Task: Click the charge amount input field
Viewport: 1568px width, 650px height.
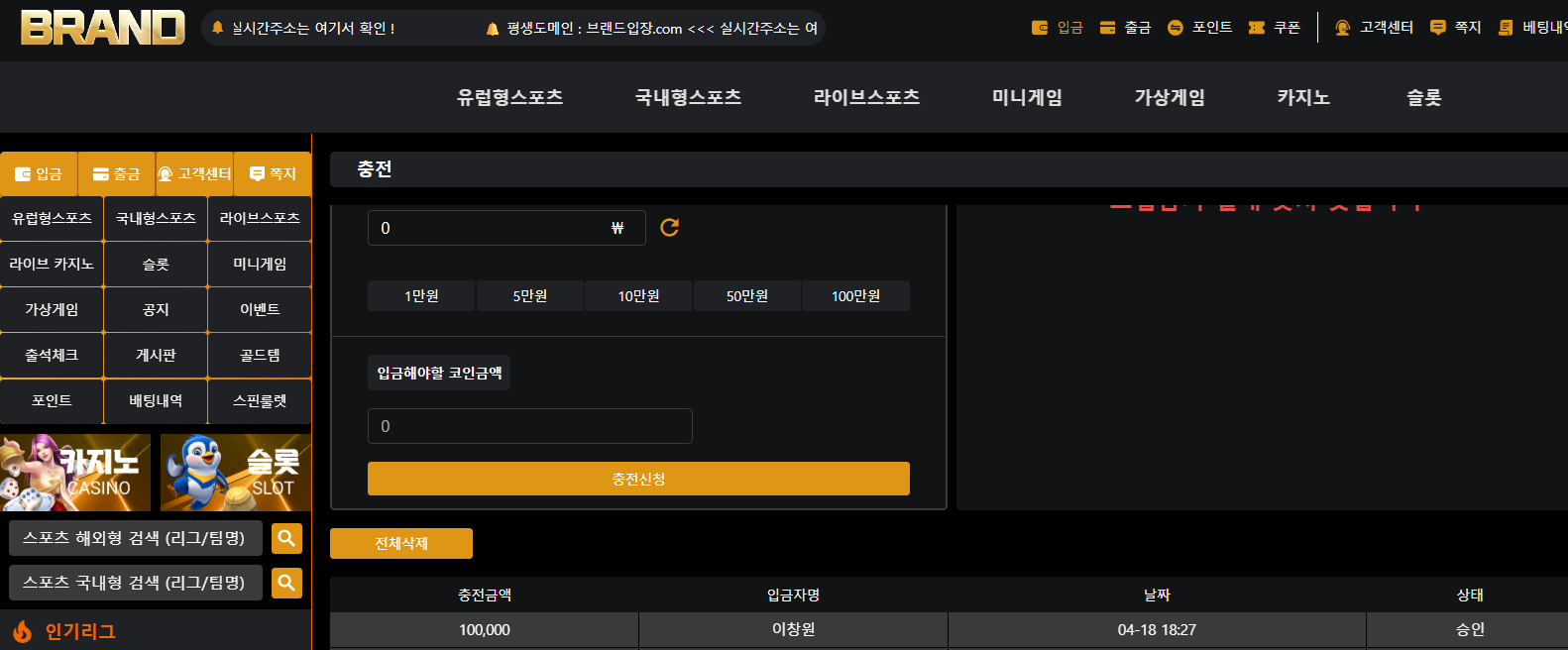Action: click(x=506, y=228)
